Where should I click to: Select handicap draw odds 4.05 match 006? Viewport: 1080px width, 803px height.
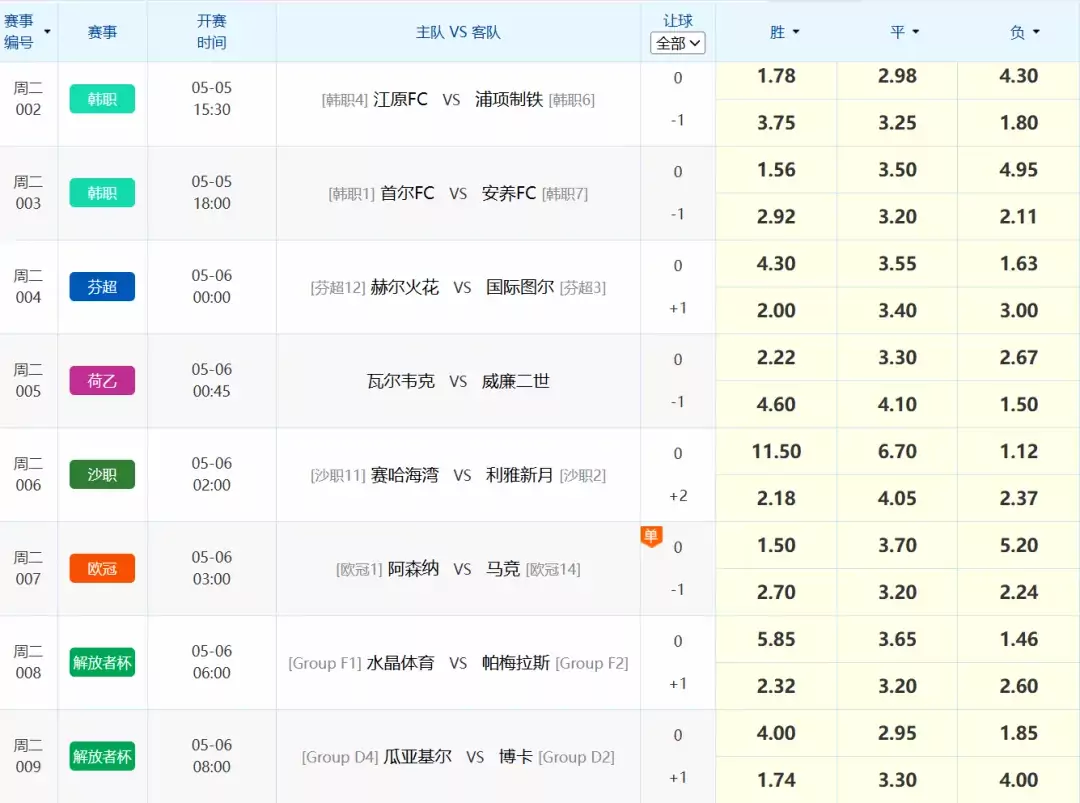coord(897,498)
